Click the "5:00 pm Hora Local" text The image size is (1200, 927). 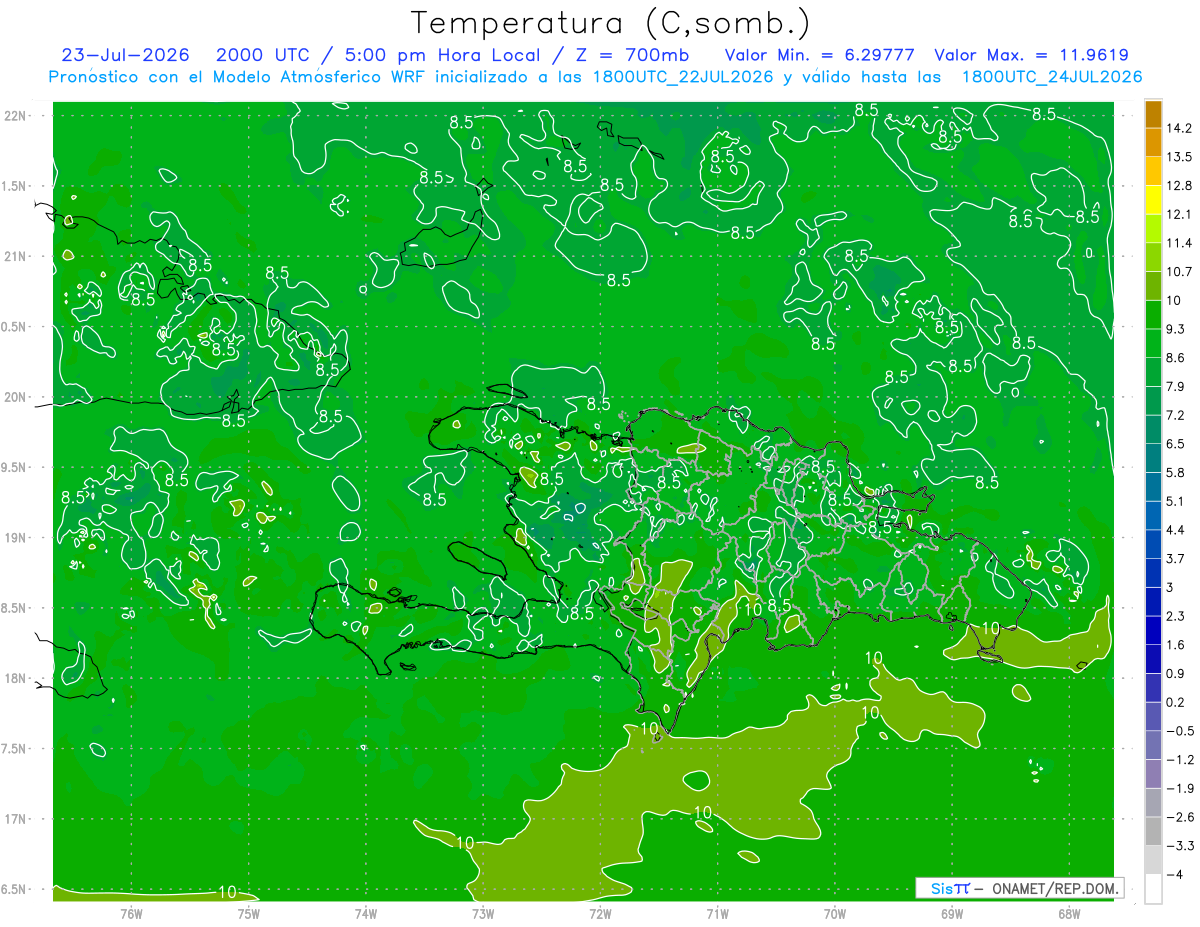click(x=443, y=55)
